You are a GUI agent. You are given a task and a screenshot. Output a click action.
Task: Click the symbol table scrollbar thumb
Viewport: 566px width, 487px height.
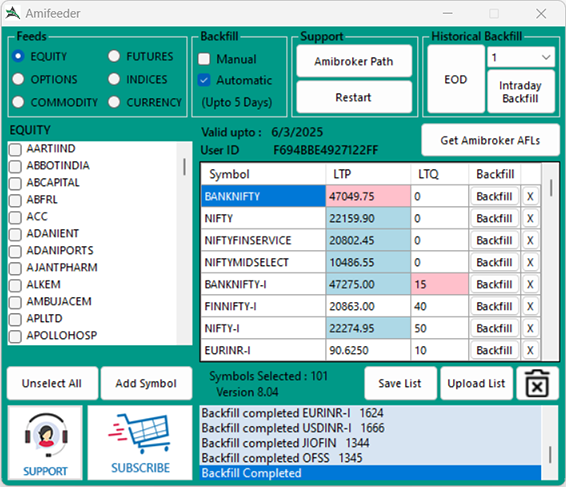(x=551, y=188)
